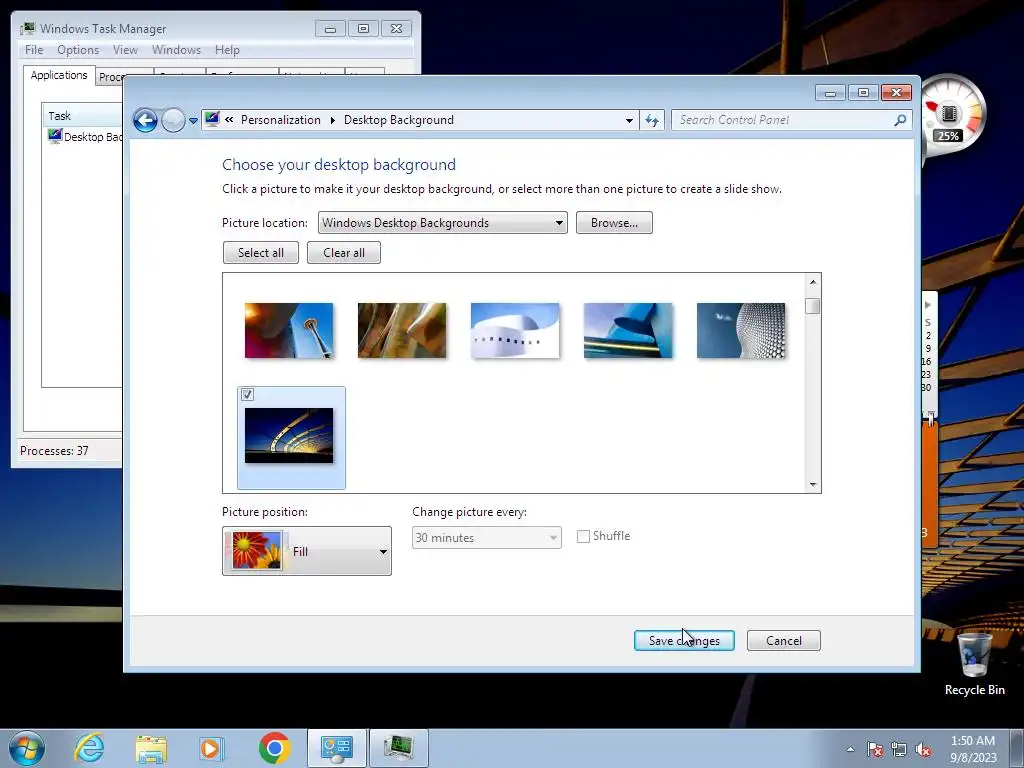This screenshot has width=1024, height=768.
Task: Switch to Processes tab in Task Manager
Action: pos(110,77)
